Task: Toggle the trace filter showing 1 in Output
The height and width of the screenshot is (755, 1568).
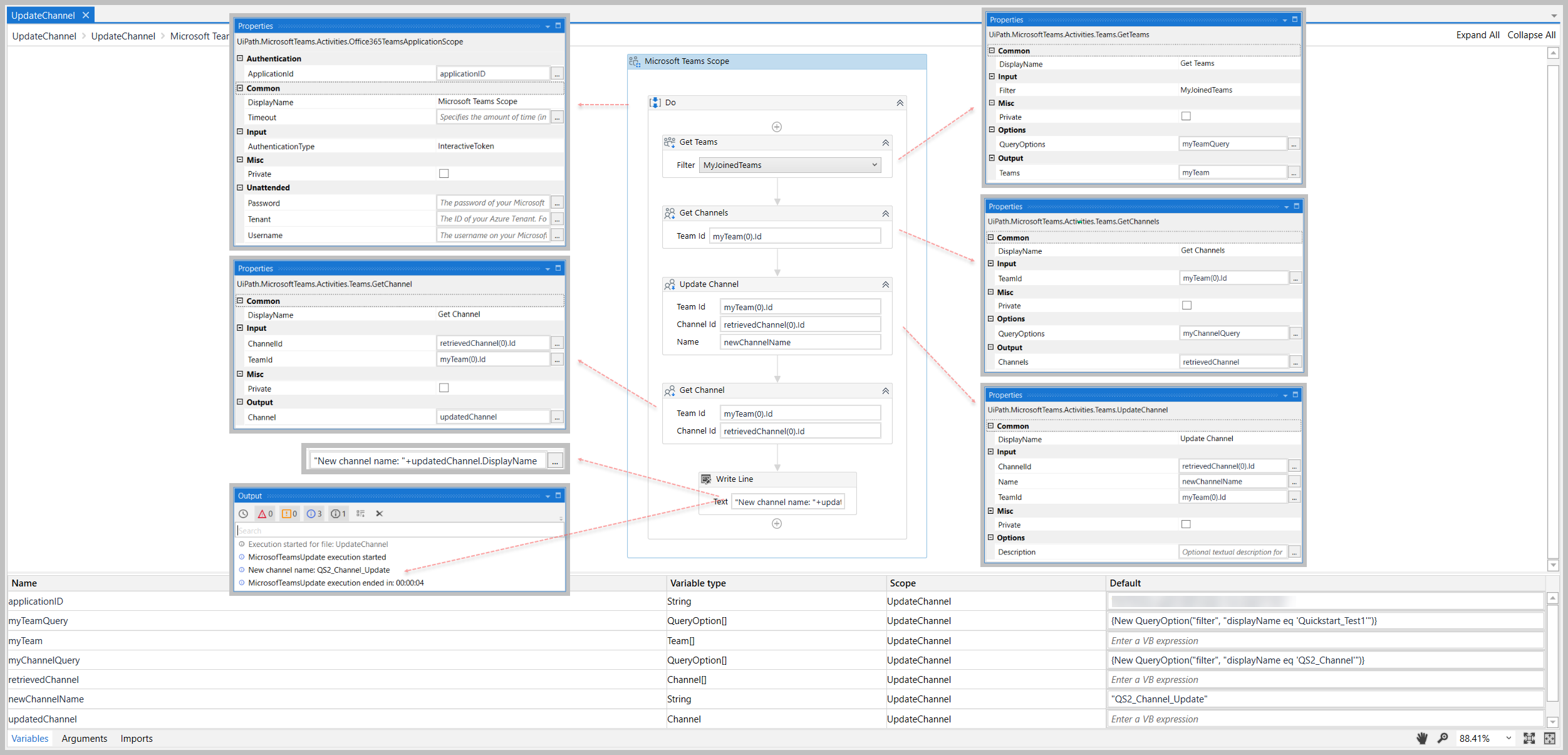Action: click(339, 514)
